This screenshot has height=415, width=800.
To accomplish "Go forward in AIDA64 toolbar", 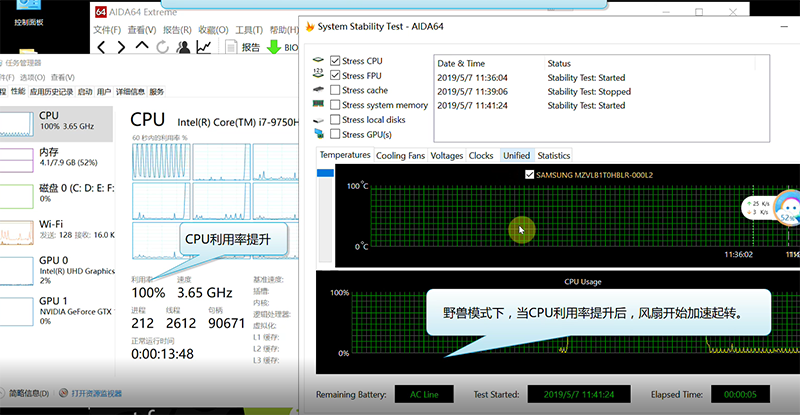I will 121,47.
